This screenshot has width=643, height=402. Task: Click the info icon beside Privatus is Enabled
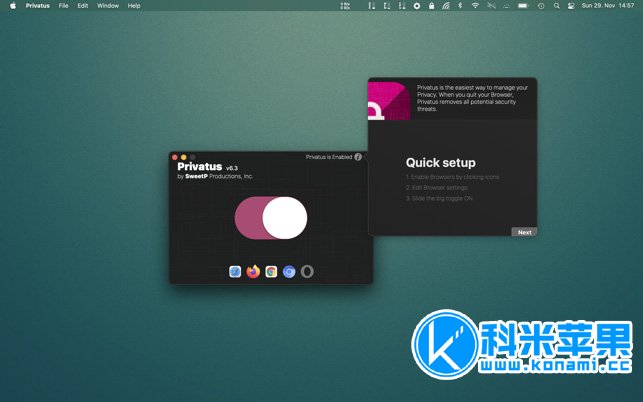tap(358, 157)
